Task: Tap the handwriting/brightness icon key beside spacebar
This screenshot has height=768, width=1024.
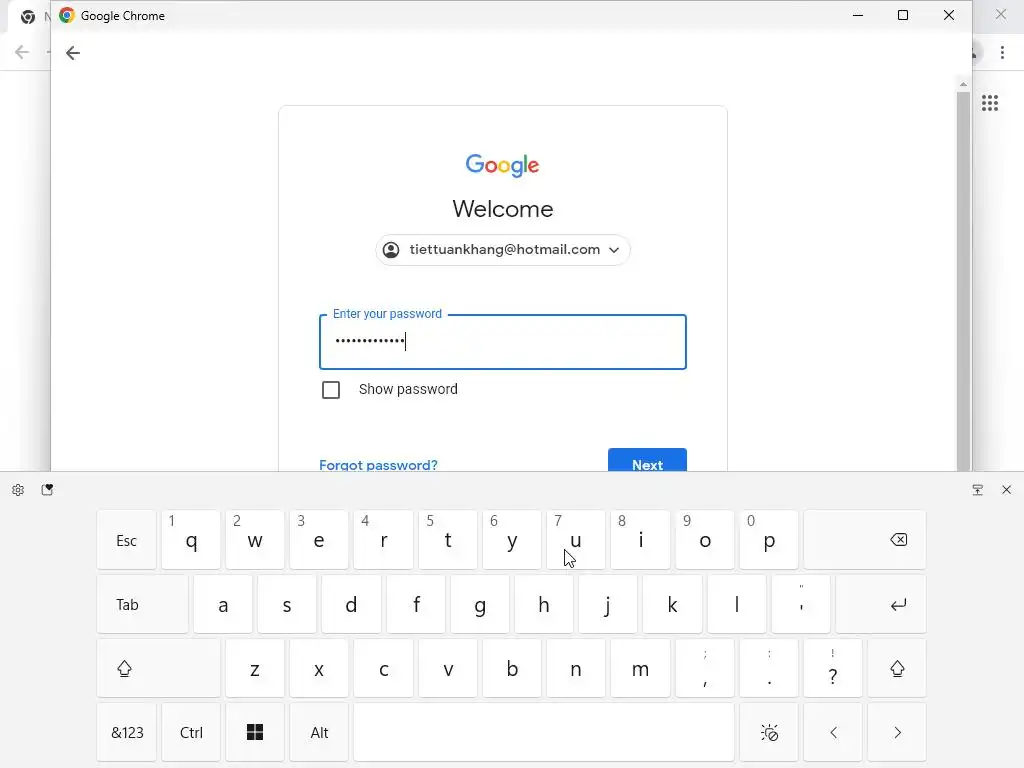Action: pyautogui.click(x=769, y=732)
